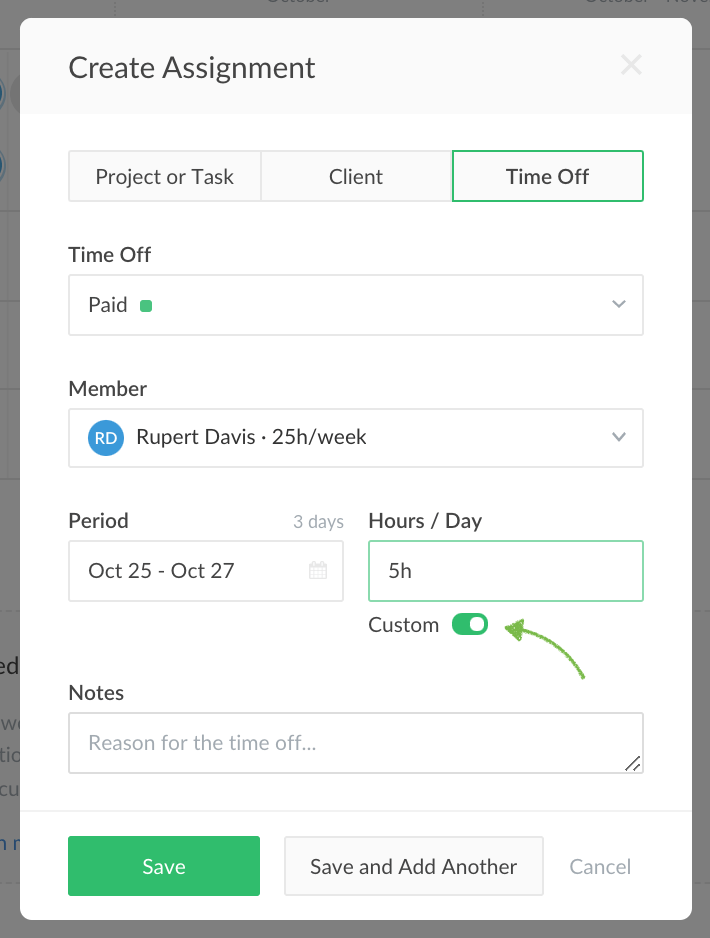Cancel the assignment creation
The height and width of the screenshot is (938, 710).
600,866
